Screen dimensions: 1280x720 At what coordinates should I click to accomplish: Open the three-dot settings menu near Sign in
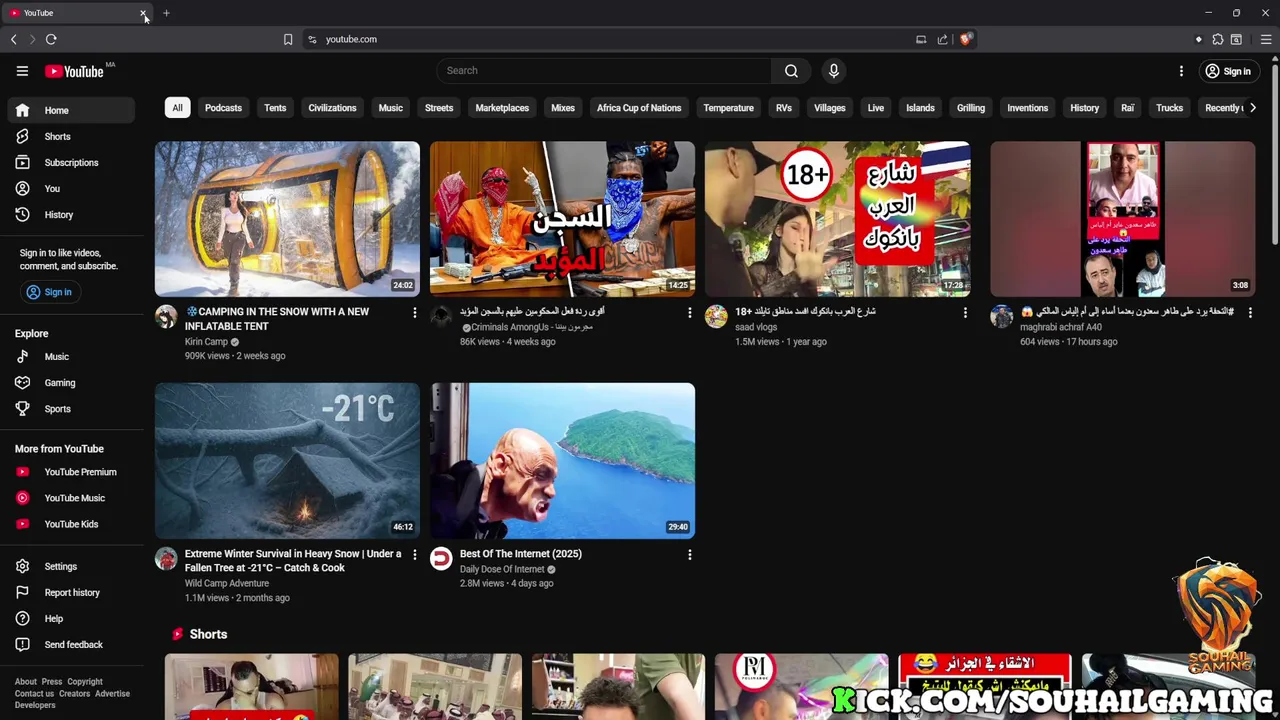[x=1181, y=71]
